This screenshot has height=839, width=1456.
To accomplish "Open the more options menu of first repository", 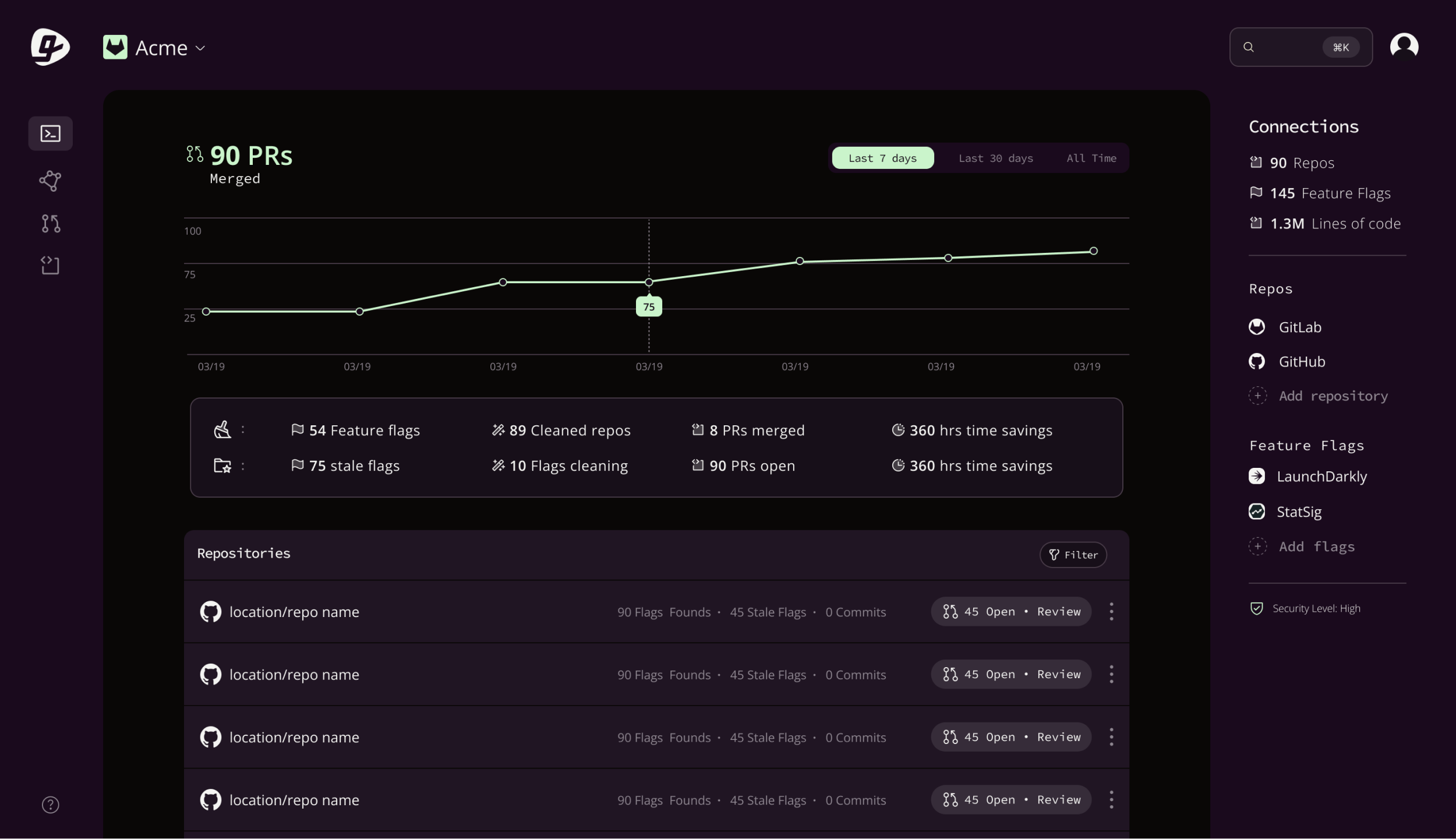I will click(x=1111, y=611).
